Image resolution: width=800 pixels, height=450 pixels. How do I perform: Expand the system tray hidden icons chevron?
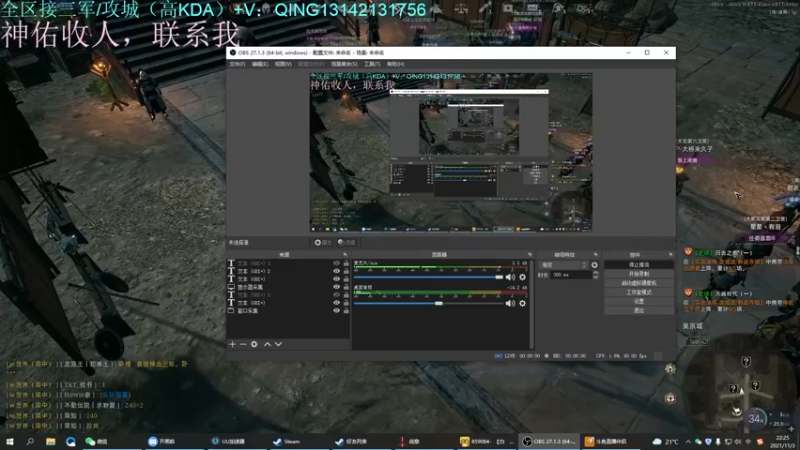point(688,441)
